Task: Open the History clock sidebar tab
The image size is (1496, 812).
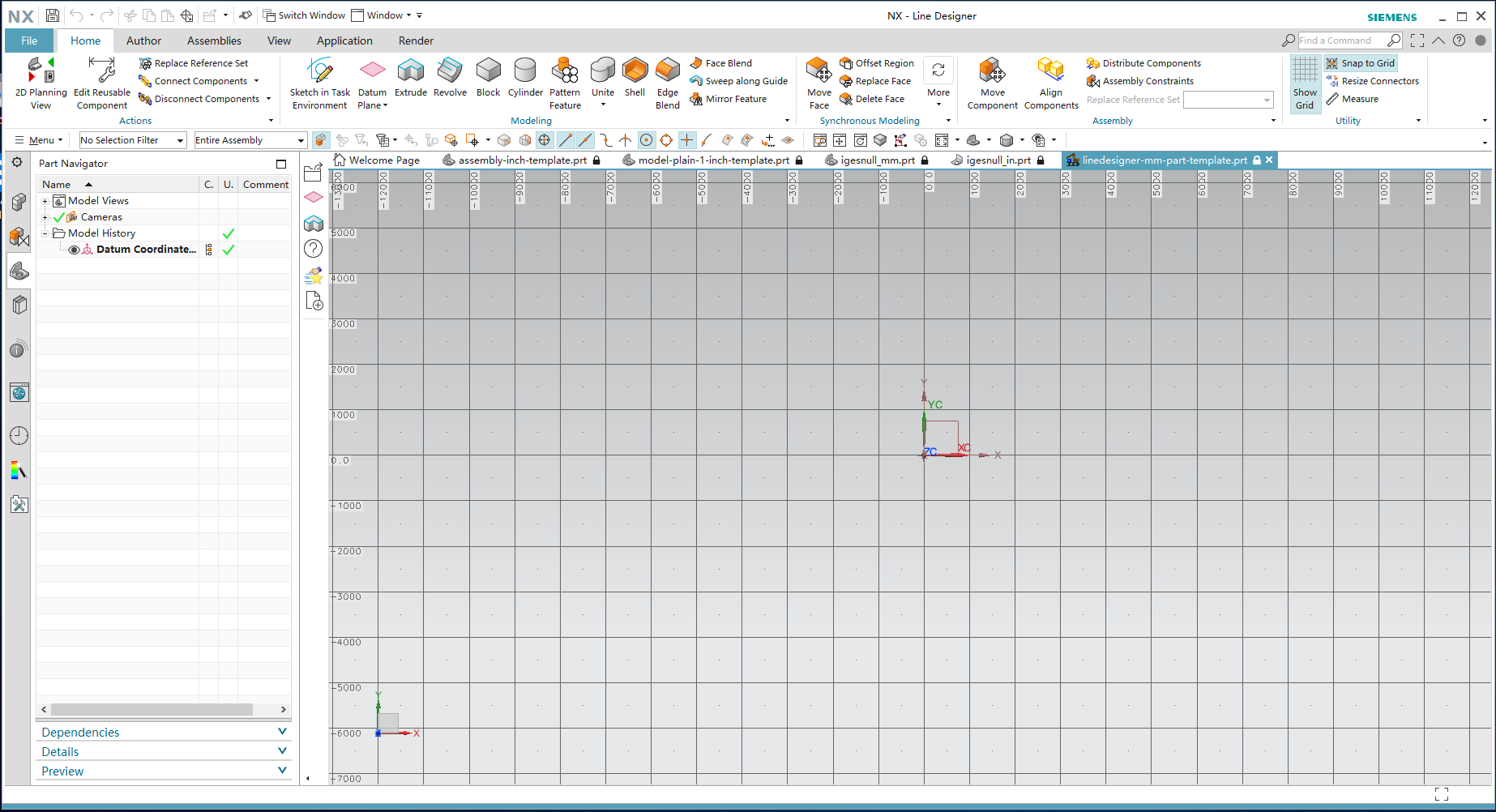Action: tap(19, 435)
